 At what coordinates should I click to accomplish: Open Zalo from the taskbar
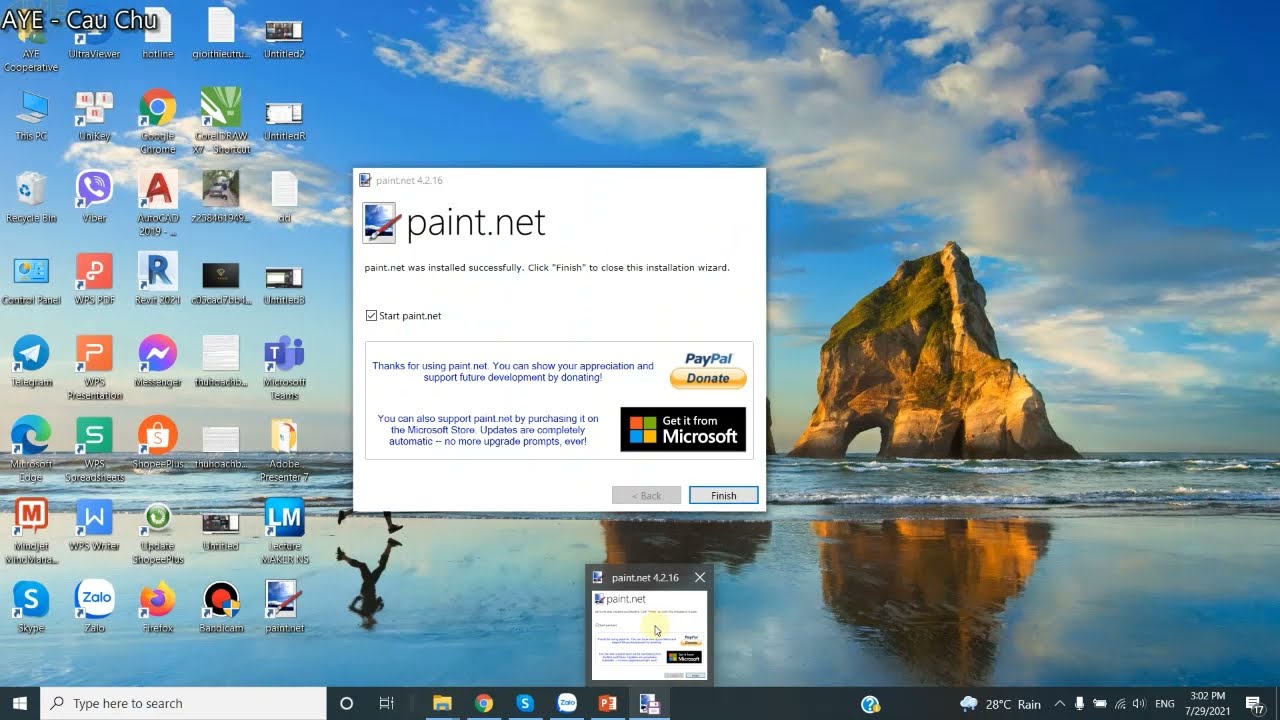click(x=566, y=703)
